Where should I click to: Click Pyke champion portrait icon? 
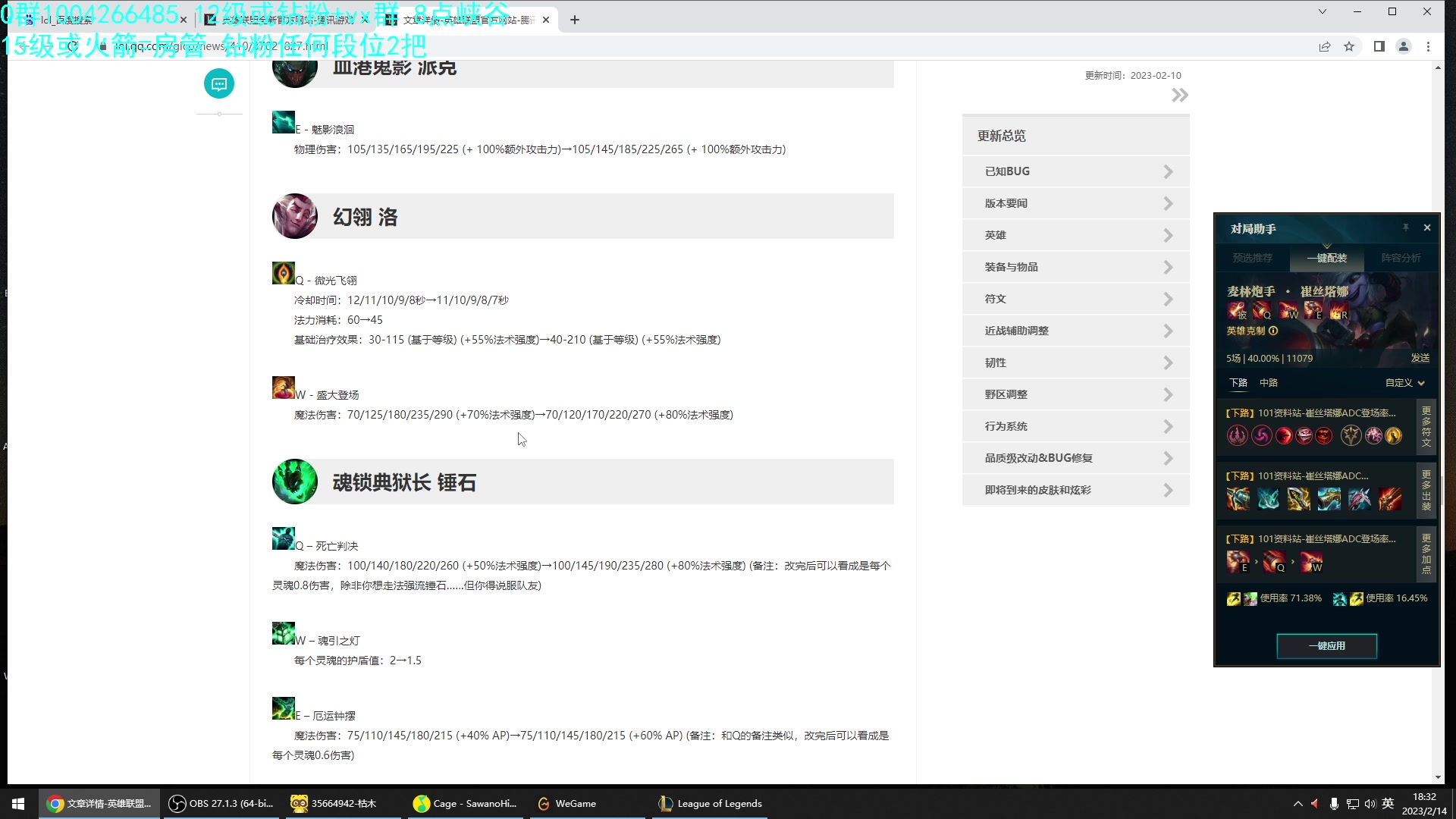294,74
